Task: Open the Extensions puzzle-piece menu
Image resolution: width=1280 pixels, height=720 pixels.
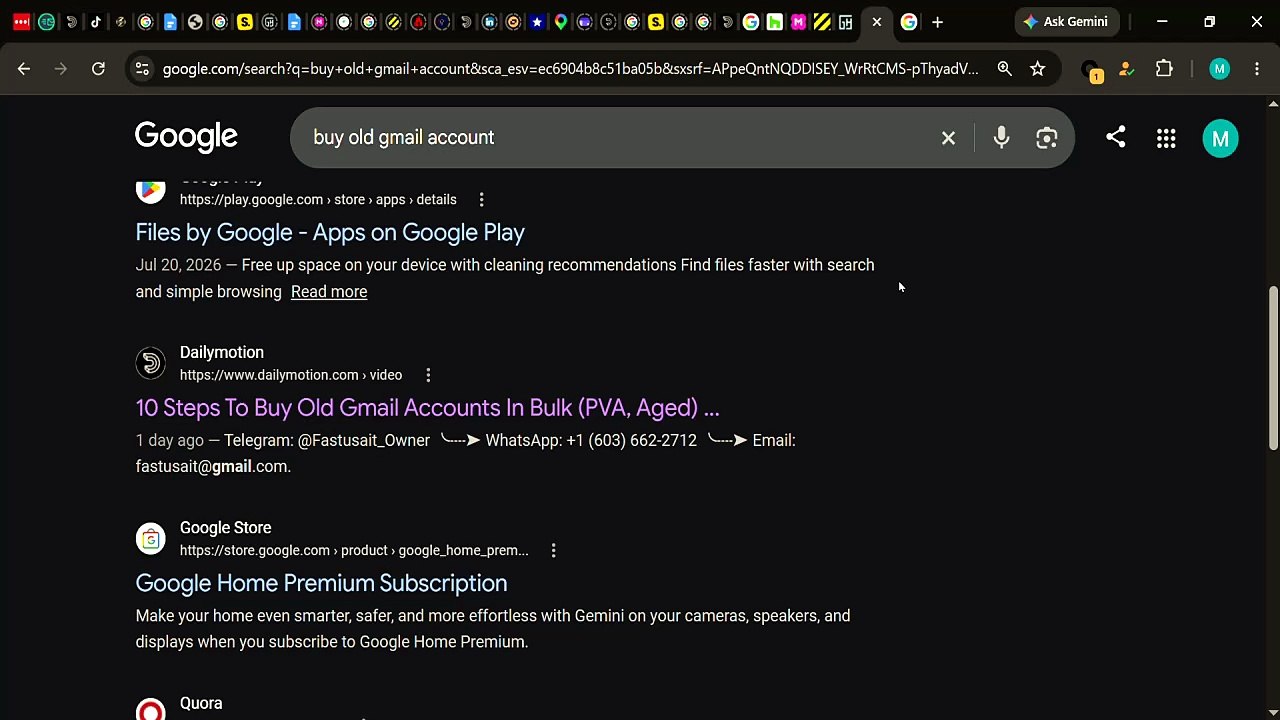Action: coord(1164,69)
